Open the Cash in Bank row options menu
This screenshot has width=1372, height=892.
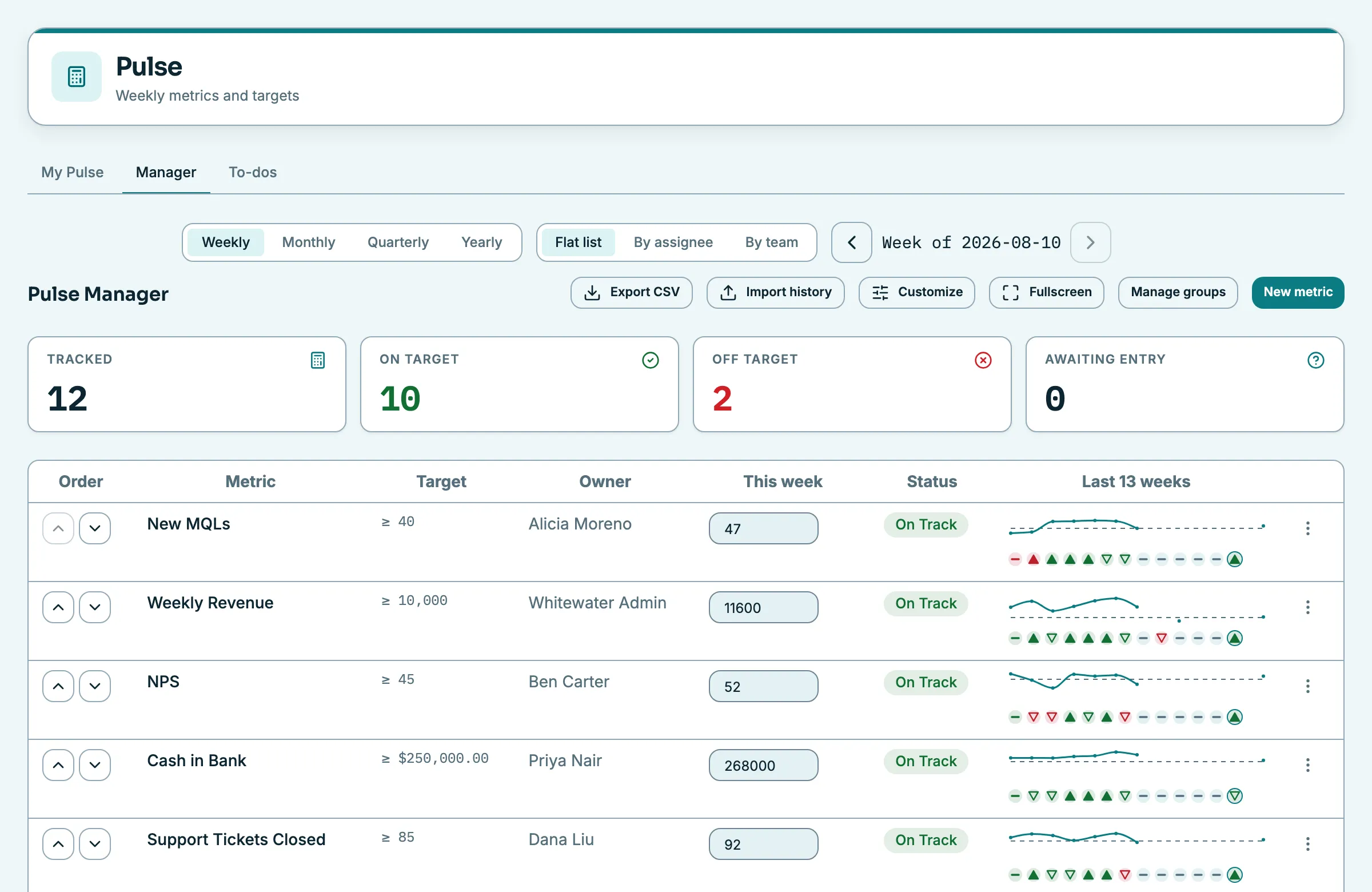[x=1307, y=765]
